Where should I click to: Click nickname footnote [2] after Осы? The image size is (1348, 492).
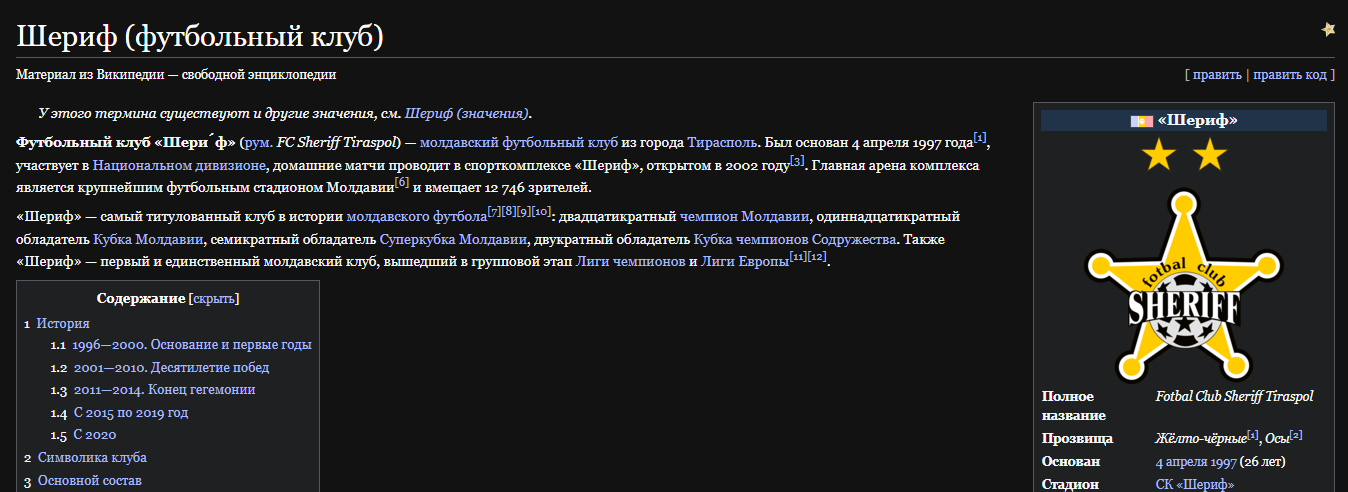(x=1296, y=434)
